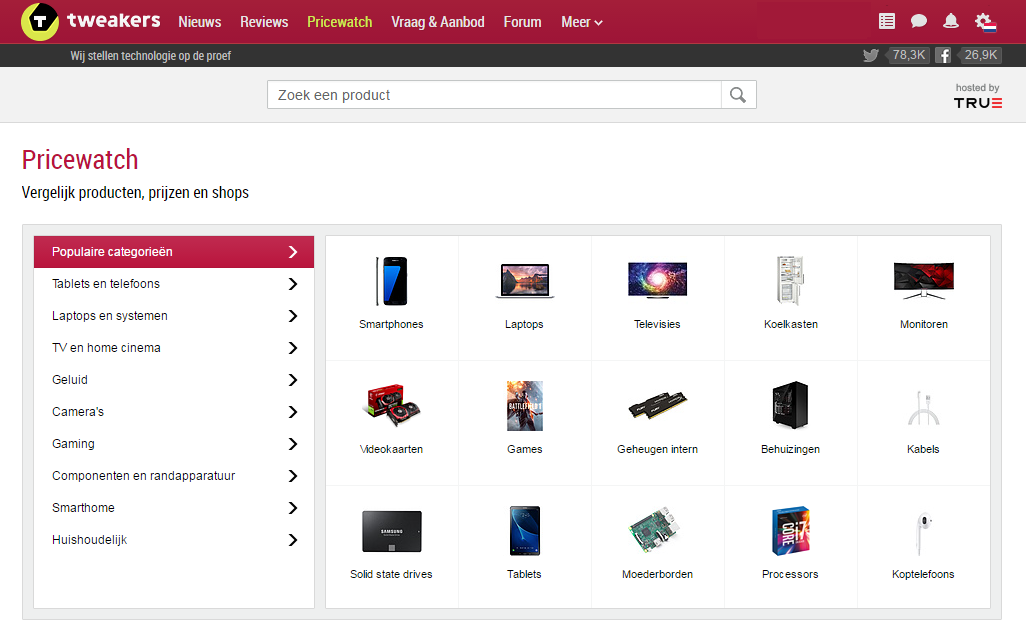Open the settings gear with flag icon

pos(985,22)
